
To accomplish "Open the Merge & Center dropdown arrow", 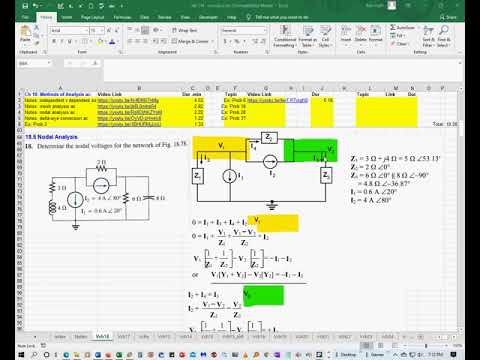I will click(213, 41).
